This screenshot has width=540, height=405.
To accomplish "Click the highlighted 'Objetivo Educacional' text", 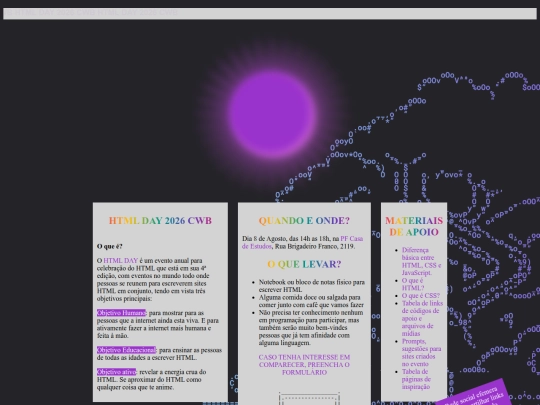I will coord(126,350).
